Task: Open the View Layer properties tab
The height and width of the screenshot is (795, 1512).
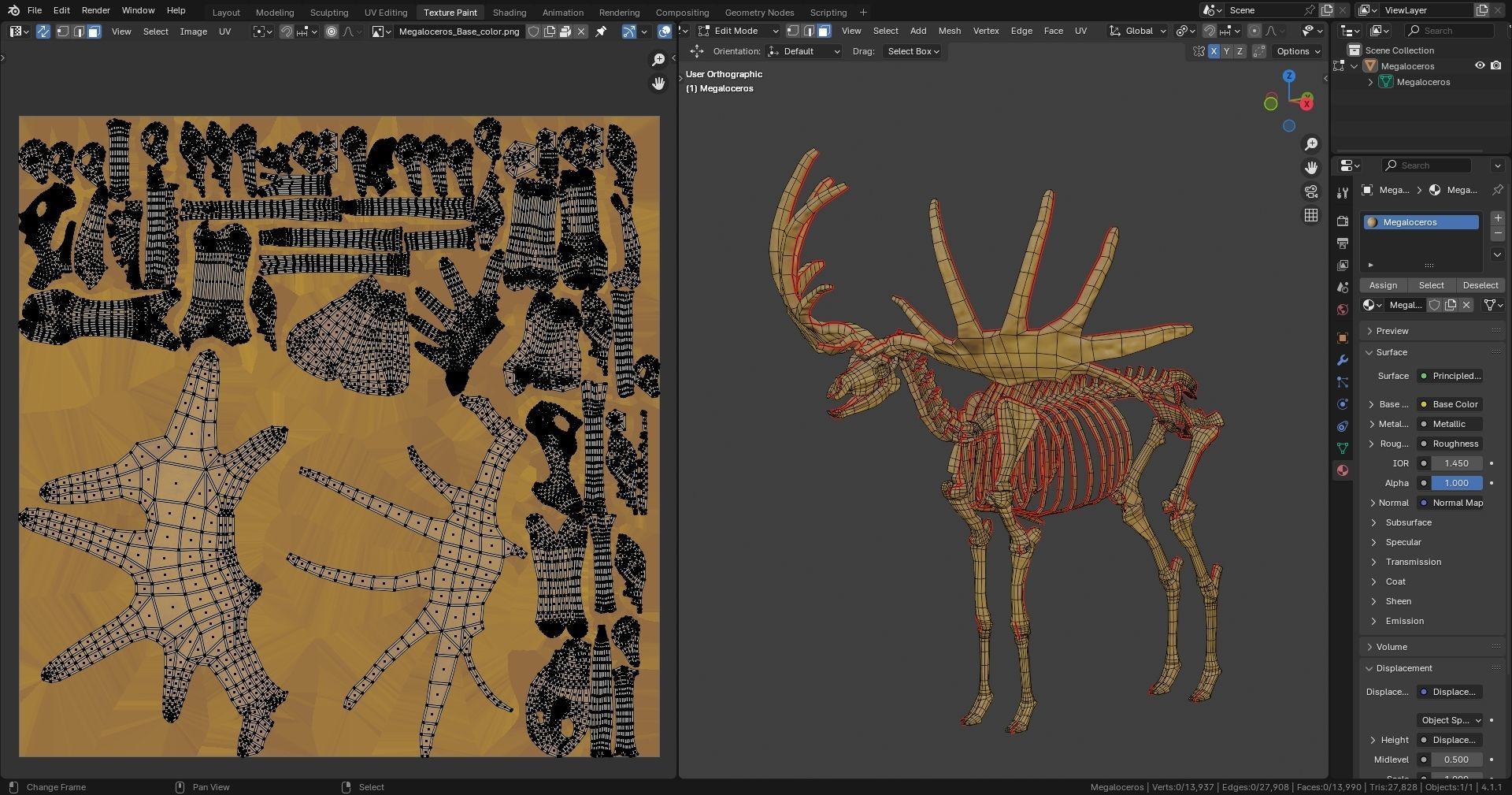Action: 1343,266
